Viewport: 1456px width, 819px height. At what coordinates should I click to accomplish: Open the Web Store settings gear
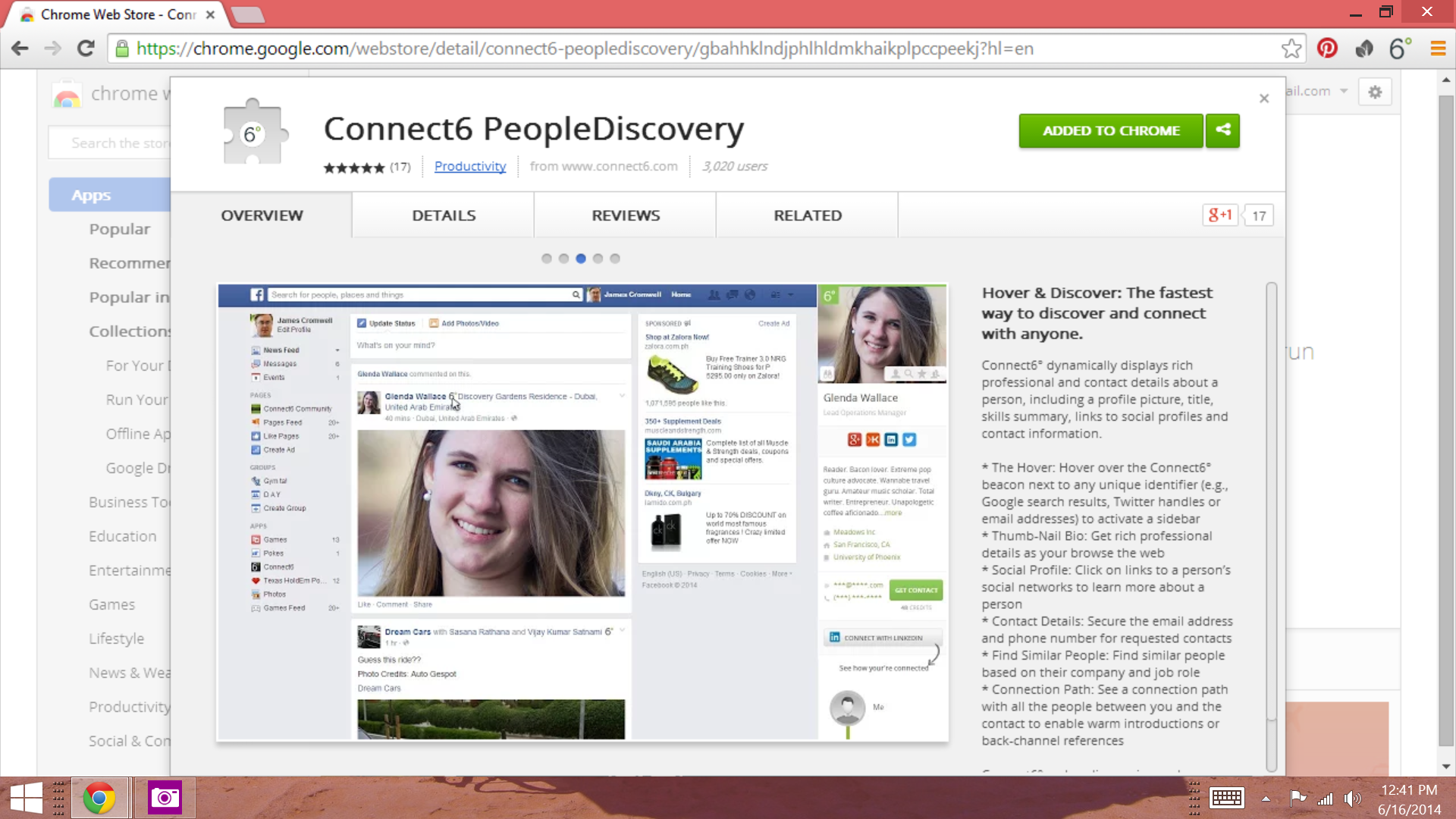[1375, 93]
